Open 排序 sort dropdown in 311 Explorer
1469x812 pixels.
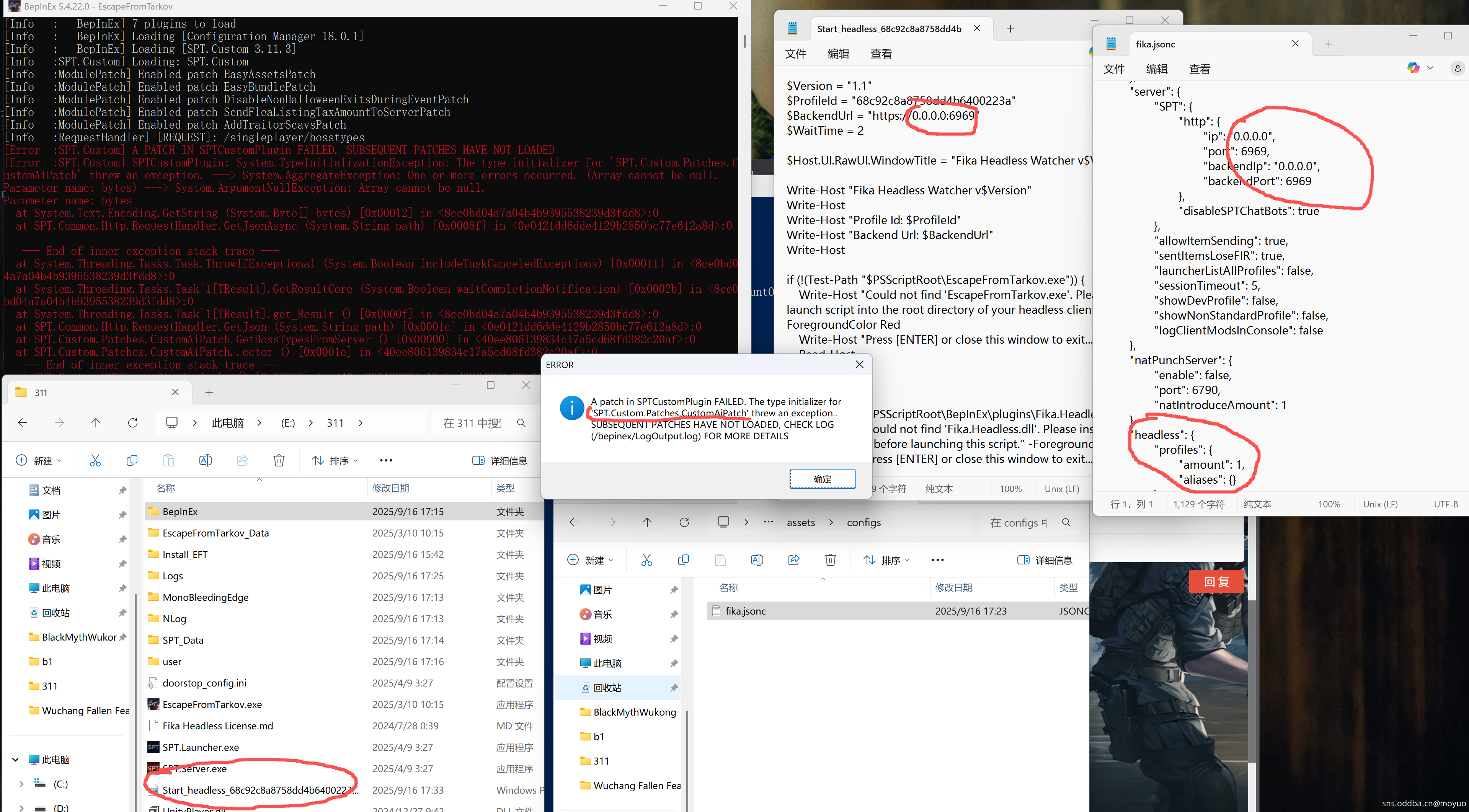pos(335,460)
